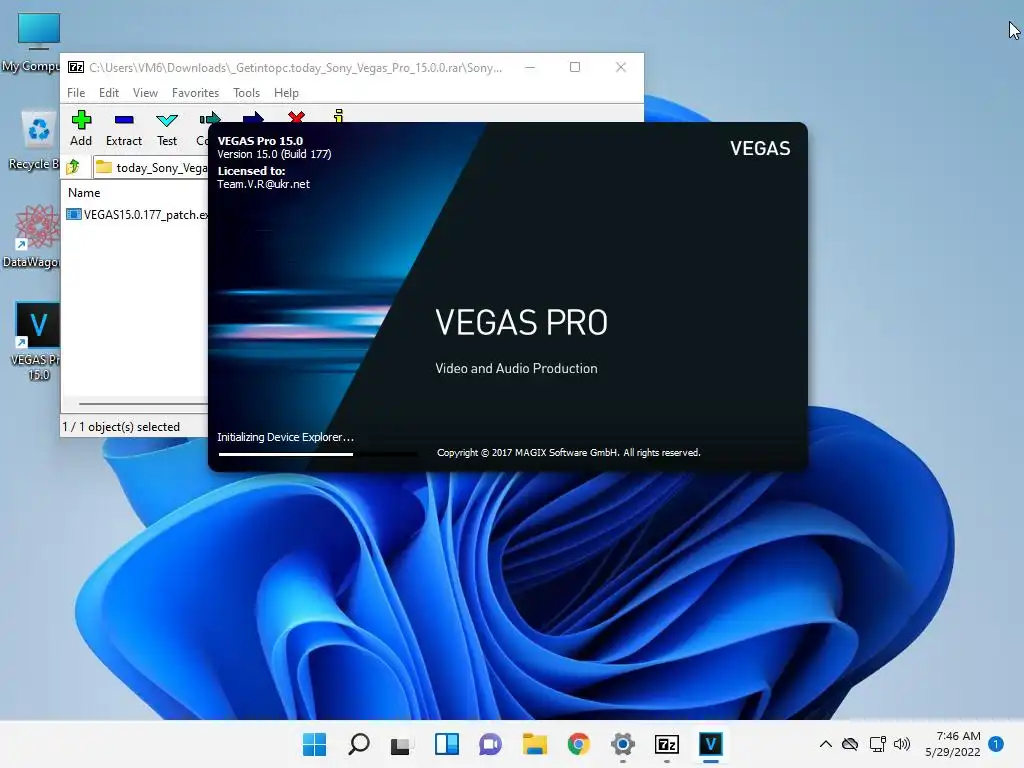Viewport: 1024px width, 768px height.
Task: Open the Favorites menu in 7-Zip
Action: pyautogui.click(x=195, y=93)
